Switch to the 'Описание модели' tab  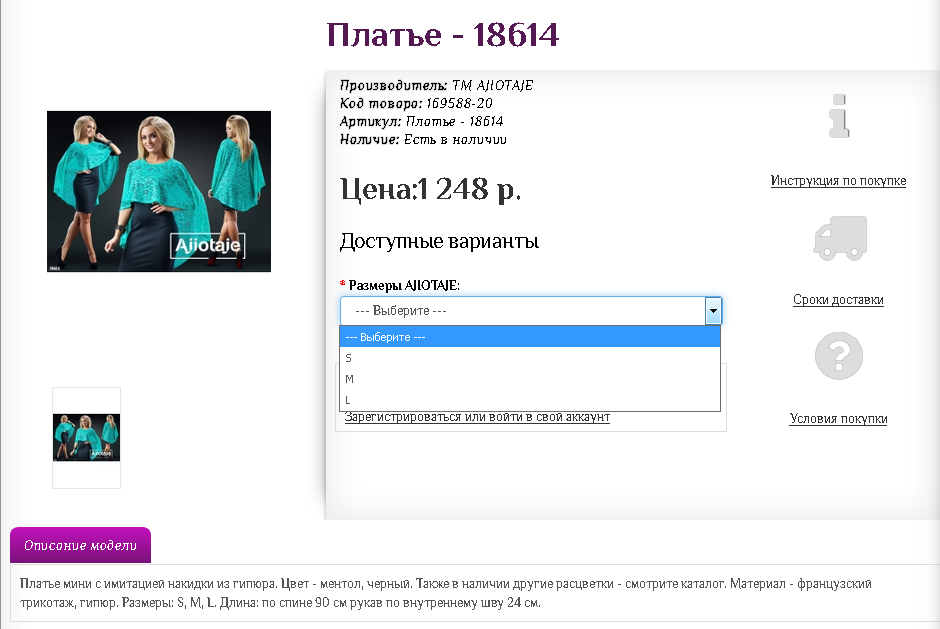coord(80,545)
